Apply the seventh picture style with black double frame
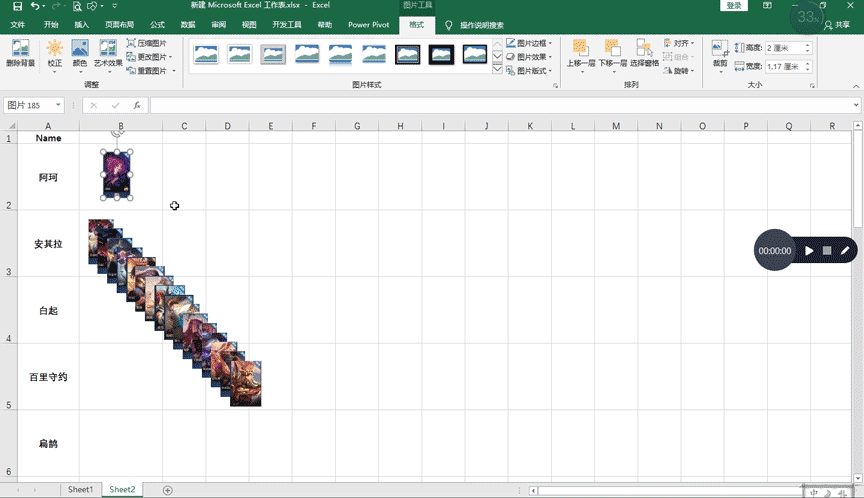The image size is (864, 498). (408, 54)
